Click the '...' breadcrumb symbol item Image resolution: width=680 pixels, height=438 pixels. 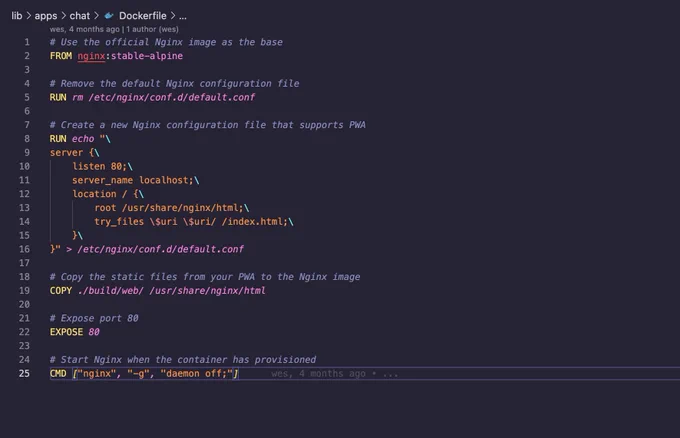tap(183, 16)
